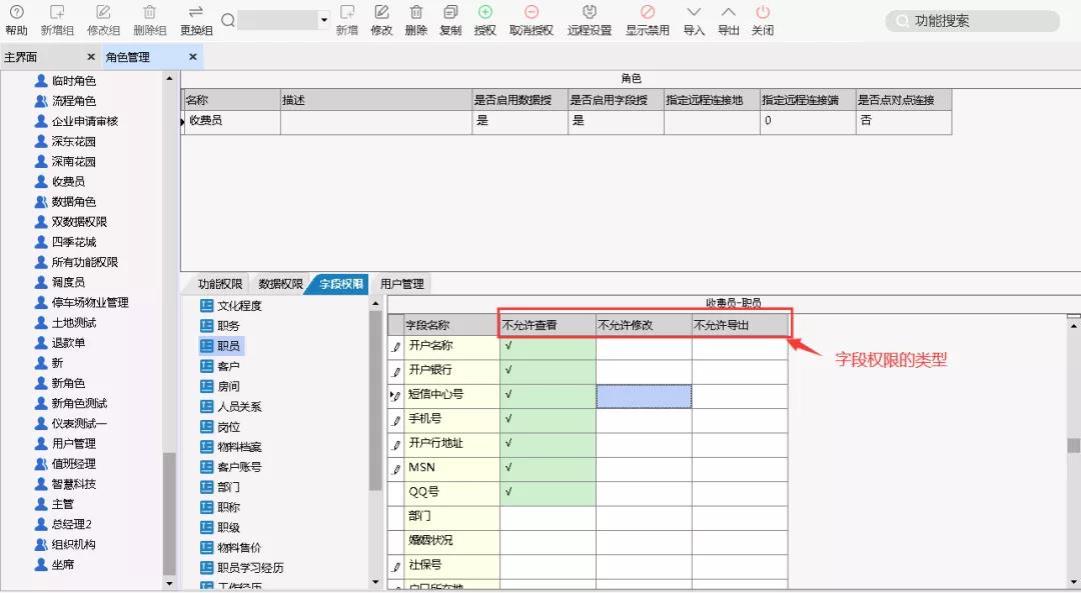Toggle 不允许查看 for QQ号
The image size is (1081, 593).
point(547,493)
